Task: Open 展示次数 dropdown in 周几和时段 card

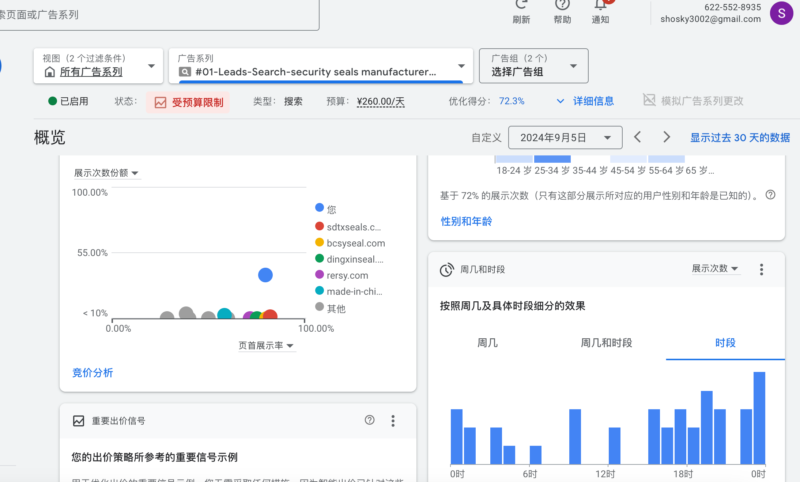Action: pyautogui.click(x=715, y=268)
